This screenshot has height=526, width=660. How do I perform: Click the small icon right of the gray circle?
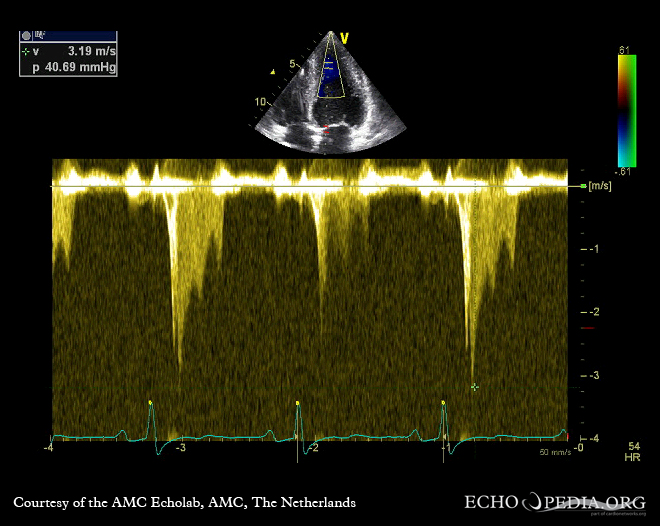[x=38, y=36]
